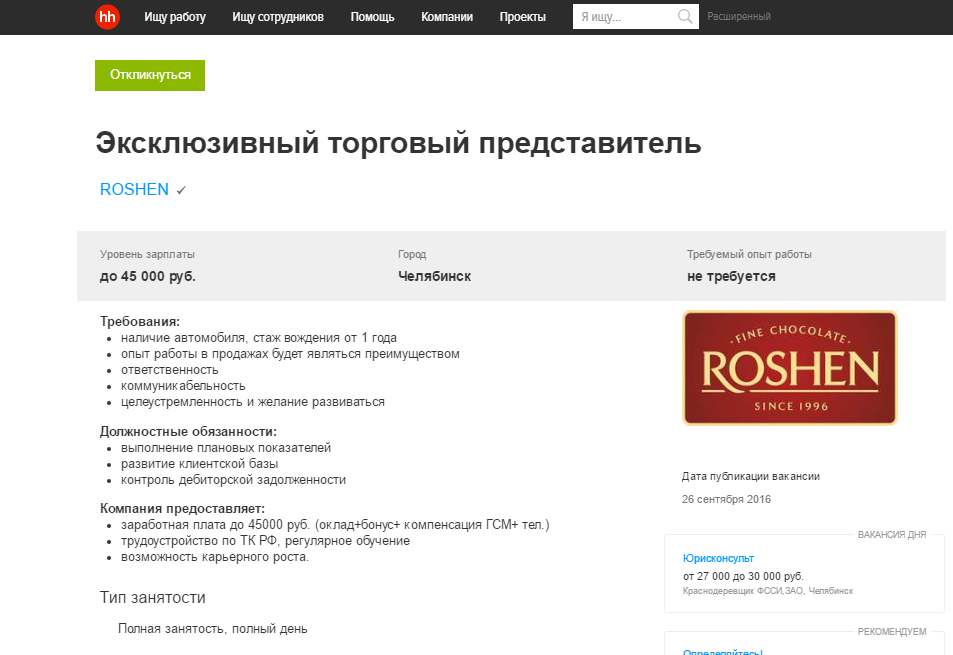Viewport: 953px width, 655px height.
Task: Go to the Компании section
Action: pyautogui.click(x=447, y=17)
